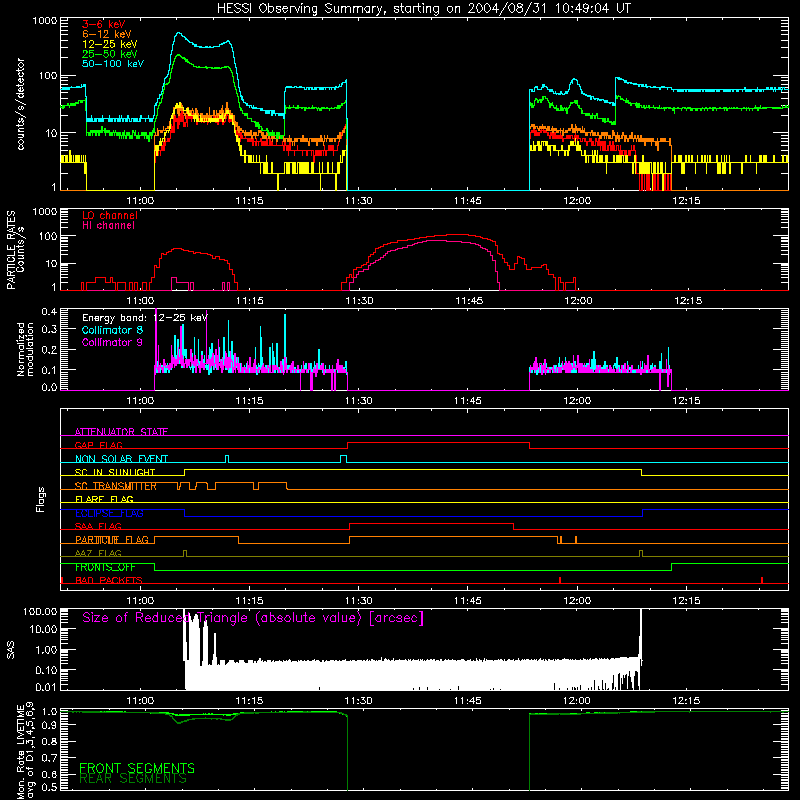The width and height of the screenshot is (800, 800).
Task: Click the GAP FLAG label
Action: (98, 445)
